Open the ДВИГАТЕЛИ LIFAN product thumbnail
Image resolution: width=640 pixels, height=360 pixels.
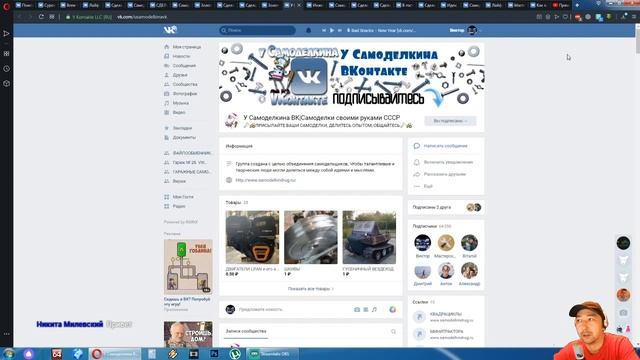252,237
